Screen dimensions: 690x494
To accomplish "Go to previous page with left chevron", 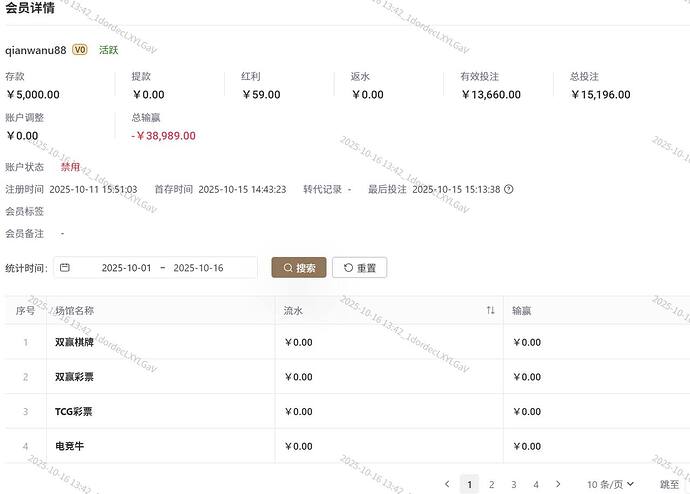I will click(x=447, y=484).
